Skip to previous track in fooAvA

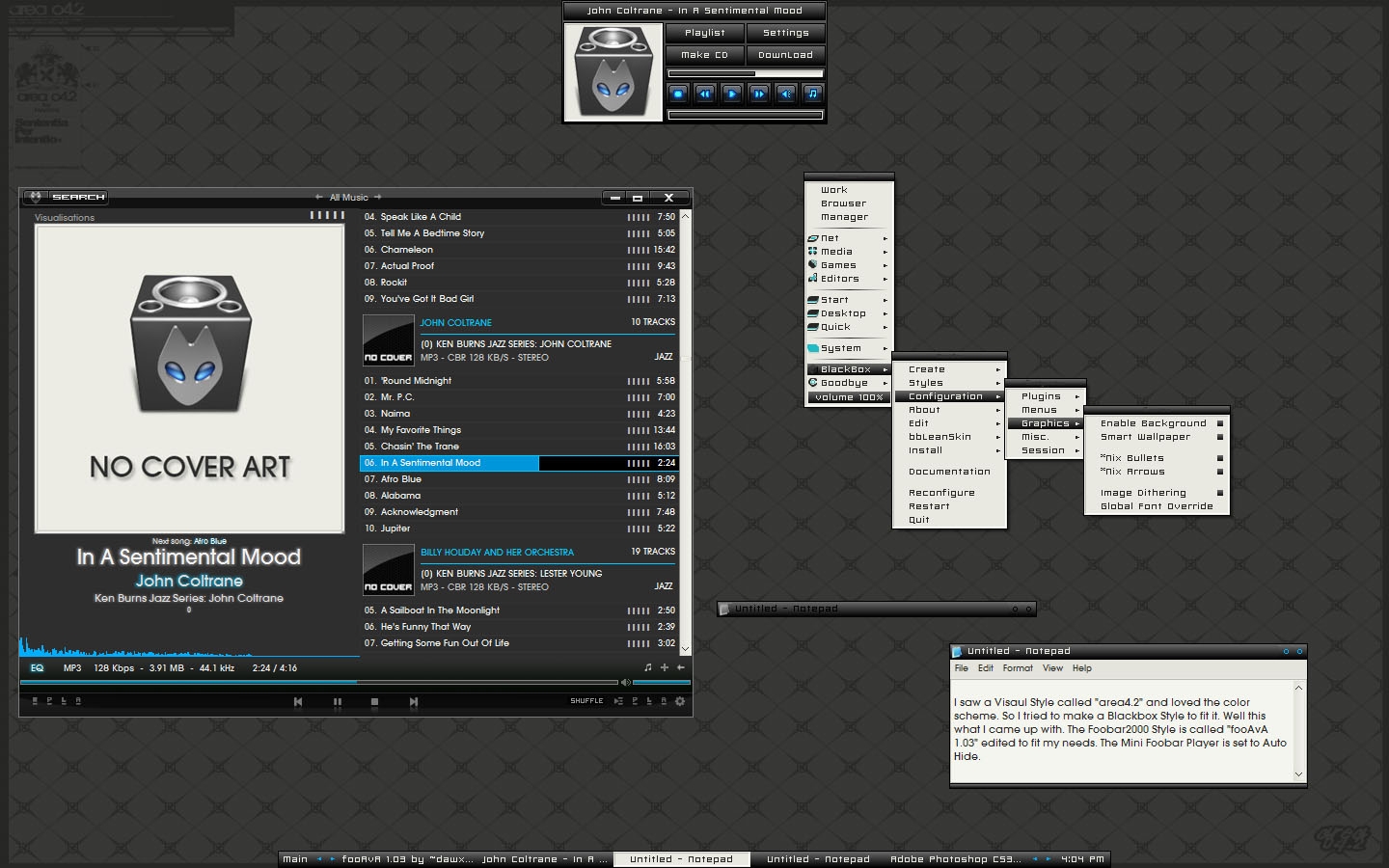point(298,702)
